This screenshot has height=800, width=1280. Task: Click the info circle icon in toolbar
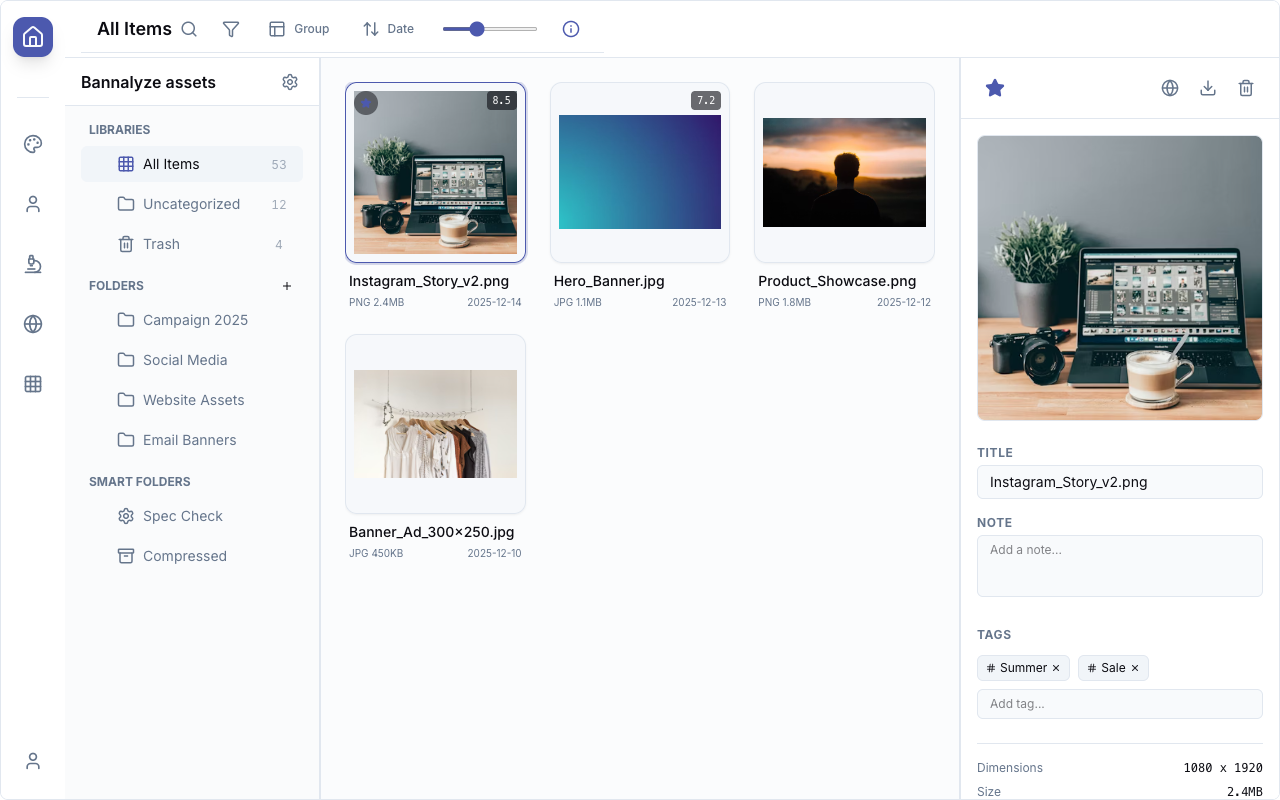coord(571,29)
